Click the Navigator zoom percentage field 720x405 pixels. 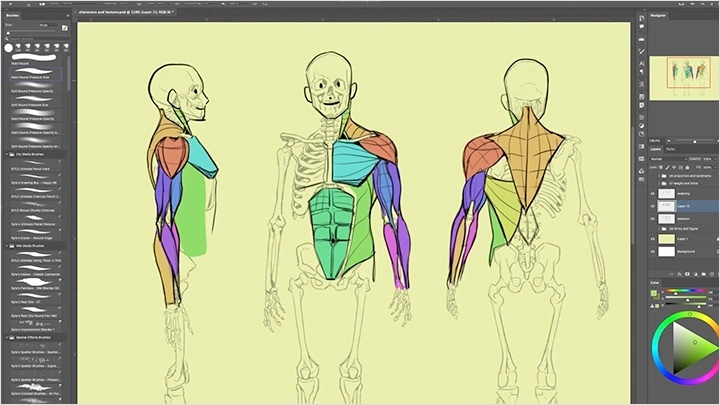(x=655, y=141)
